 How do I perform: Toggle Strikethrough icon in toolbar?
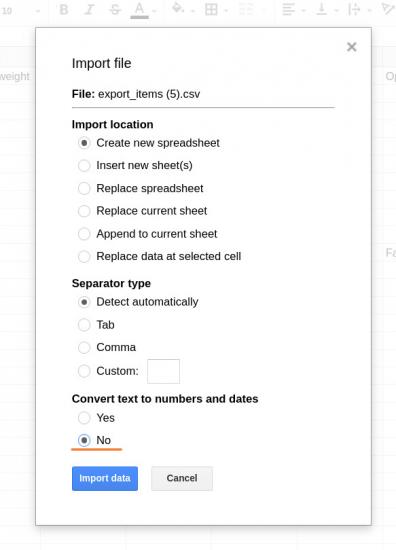coord(115,10)
